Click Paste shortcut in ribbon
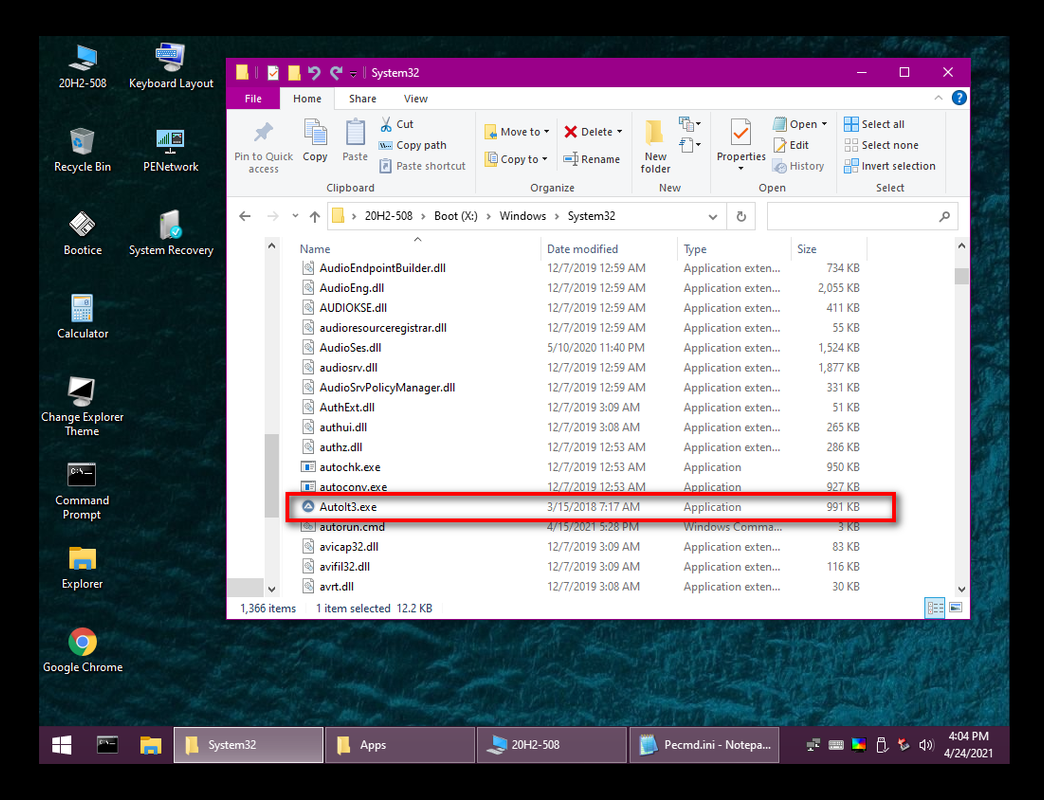 point(422,166)
